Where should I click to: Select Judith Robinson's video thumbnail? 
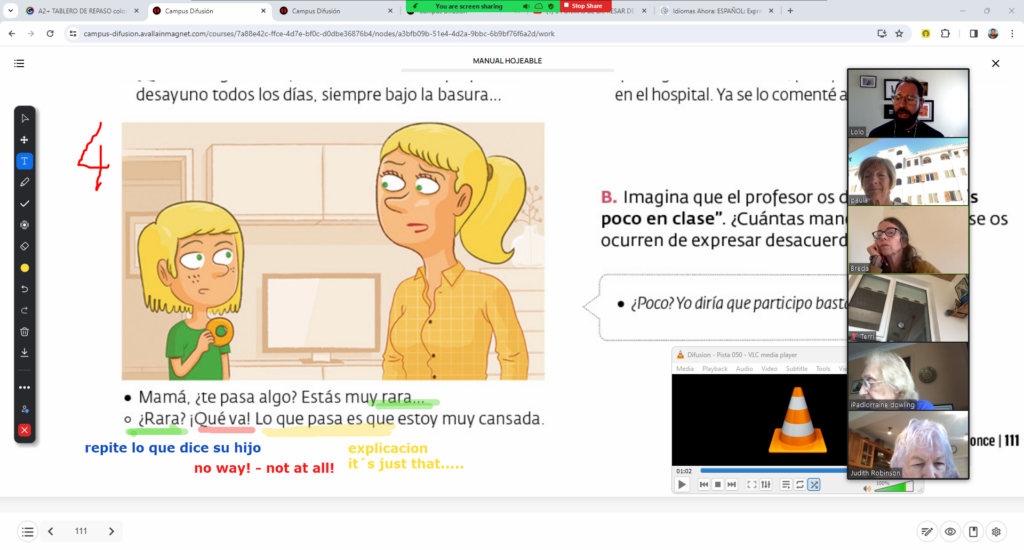click(908, 445)
